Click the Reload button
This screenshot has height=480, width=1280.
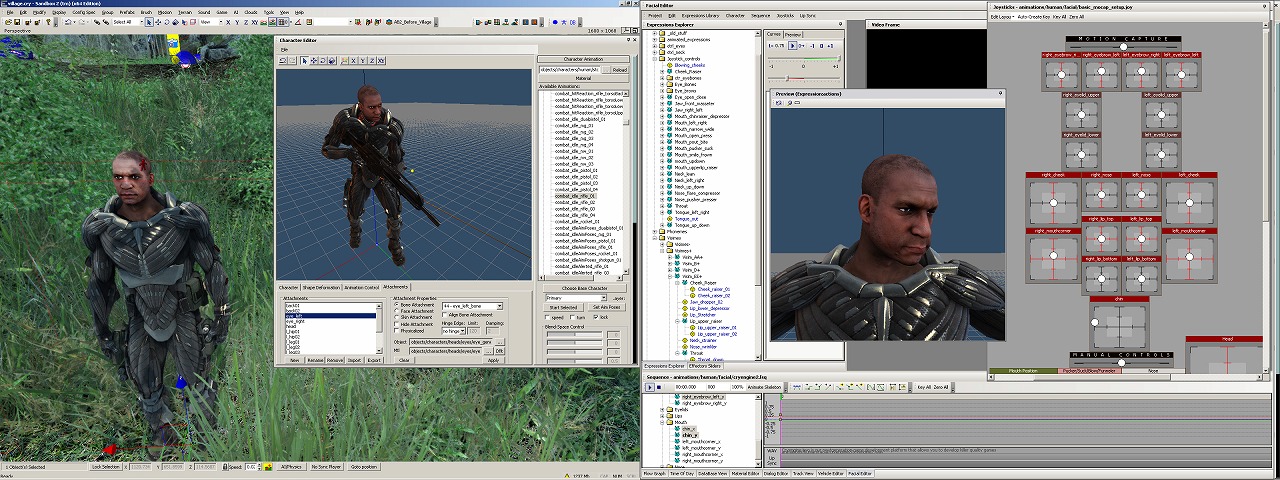pyautogui.click(x=619, y=70)
